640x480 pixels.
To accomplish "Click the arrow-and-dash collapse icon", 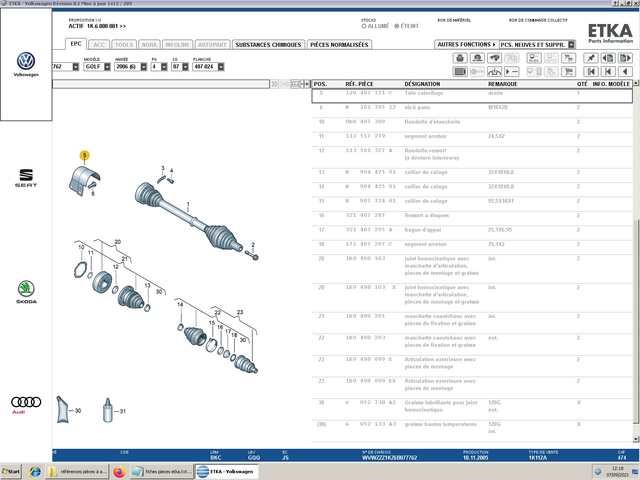I will coord(511,72).
